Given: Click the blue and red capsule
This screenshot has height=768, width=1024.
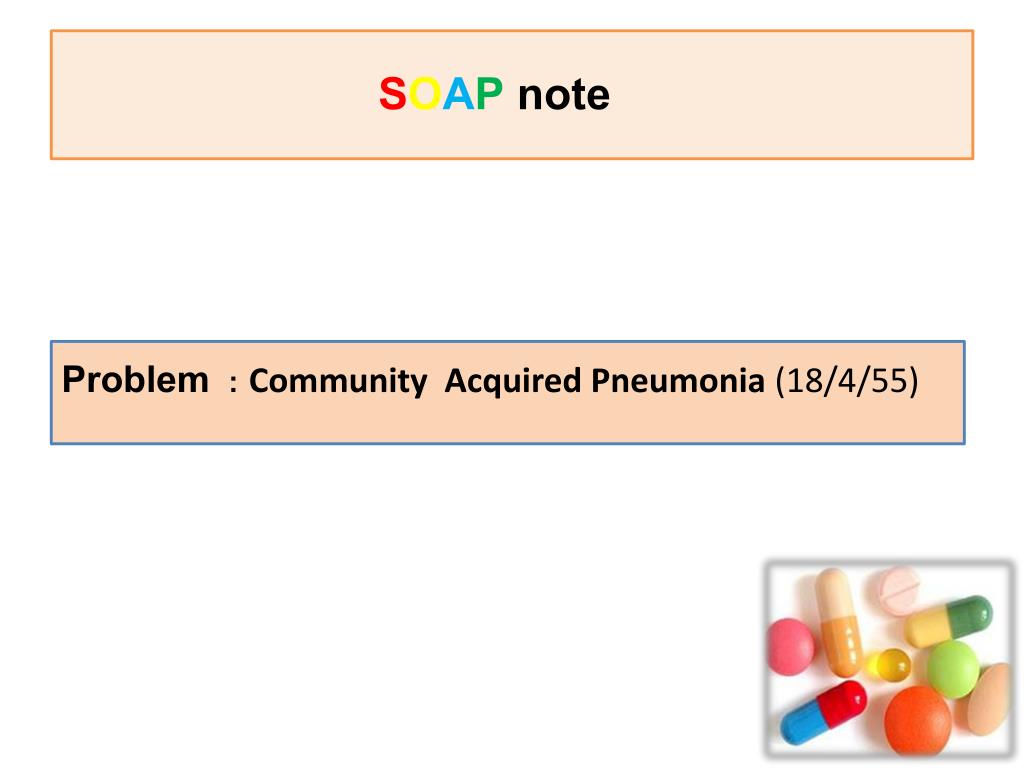Looking at the screenshot, I should tap(824, 712).
